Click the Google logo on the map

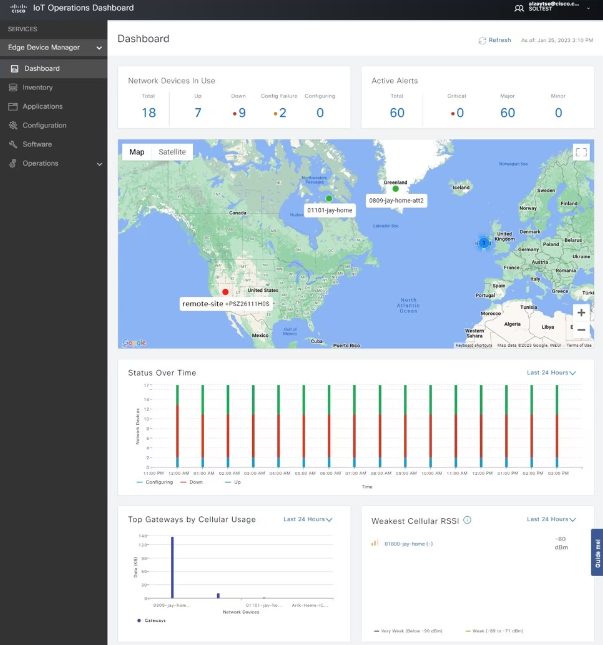[134, 343]
